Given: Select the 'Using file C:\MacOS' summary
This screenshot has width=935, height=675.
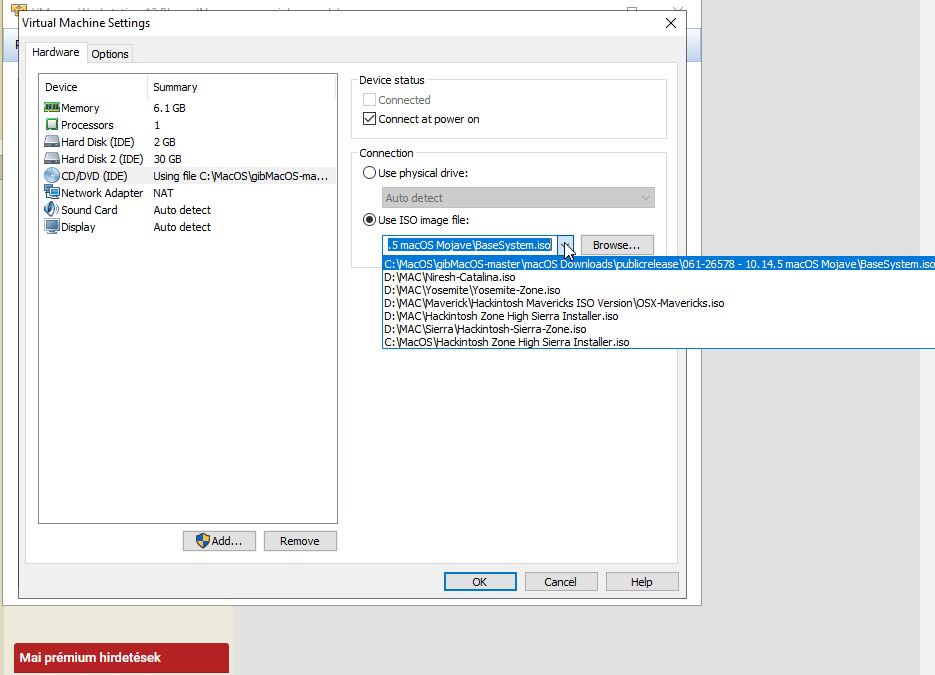Looking at the screenshot, I should click(x=240, y=176).
